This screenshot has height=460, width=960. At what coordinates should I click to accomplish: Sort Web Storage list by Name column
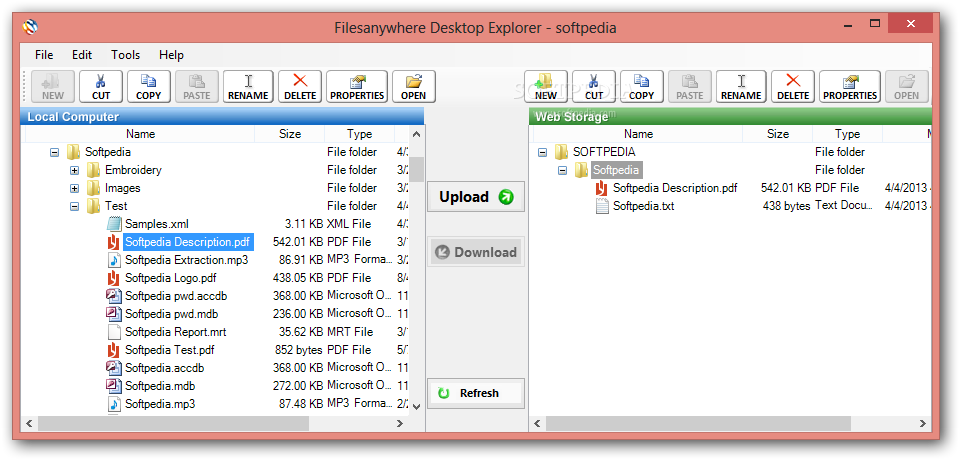point(638,134)
